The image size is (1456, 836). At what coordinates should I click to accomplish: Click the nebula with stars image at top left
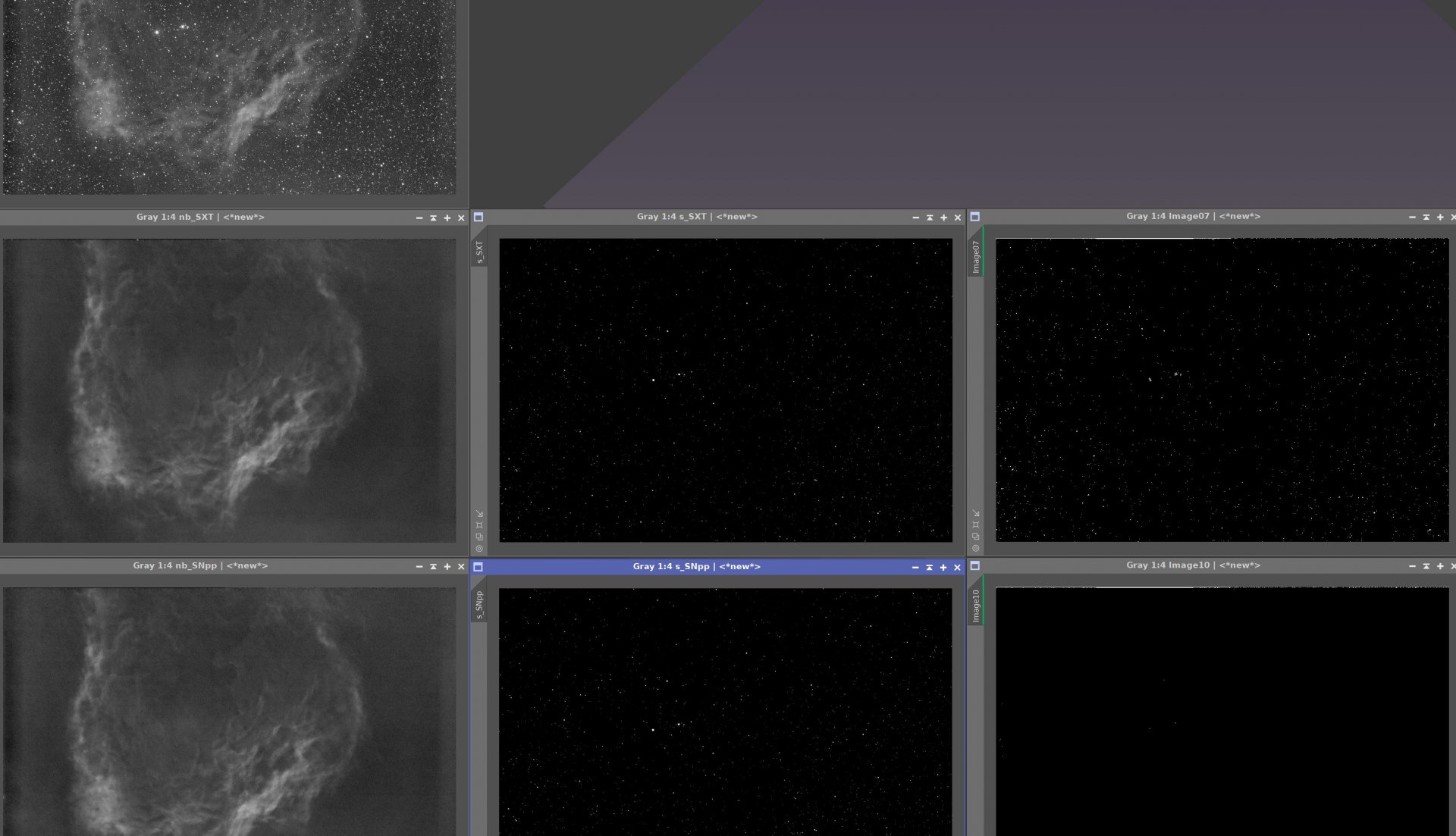coord(230,97)
